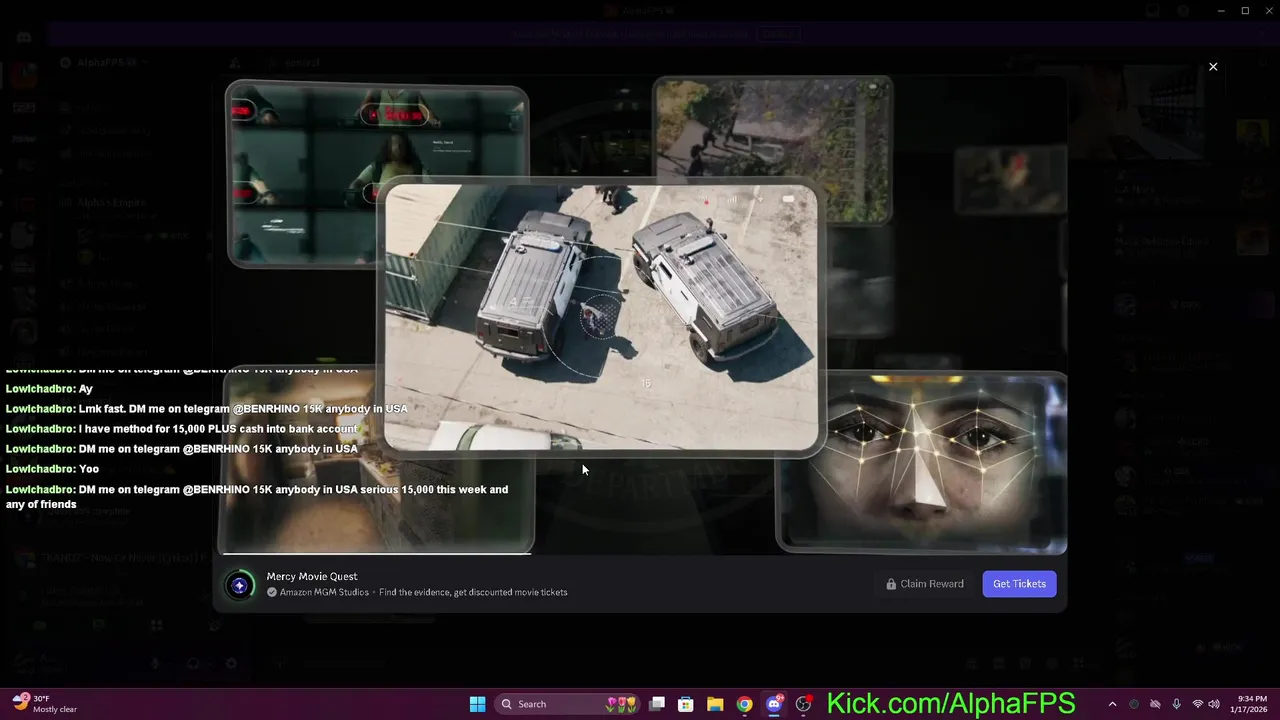Click the Amazon MGM Studios verified badge

[272, 592]
